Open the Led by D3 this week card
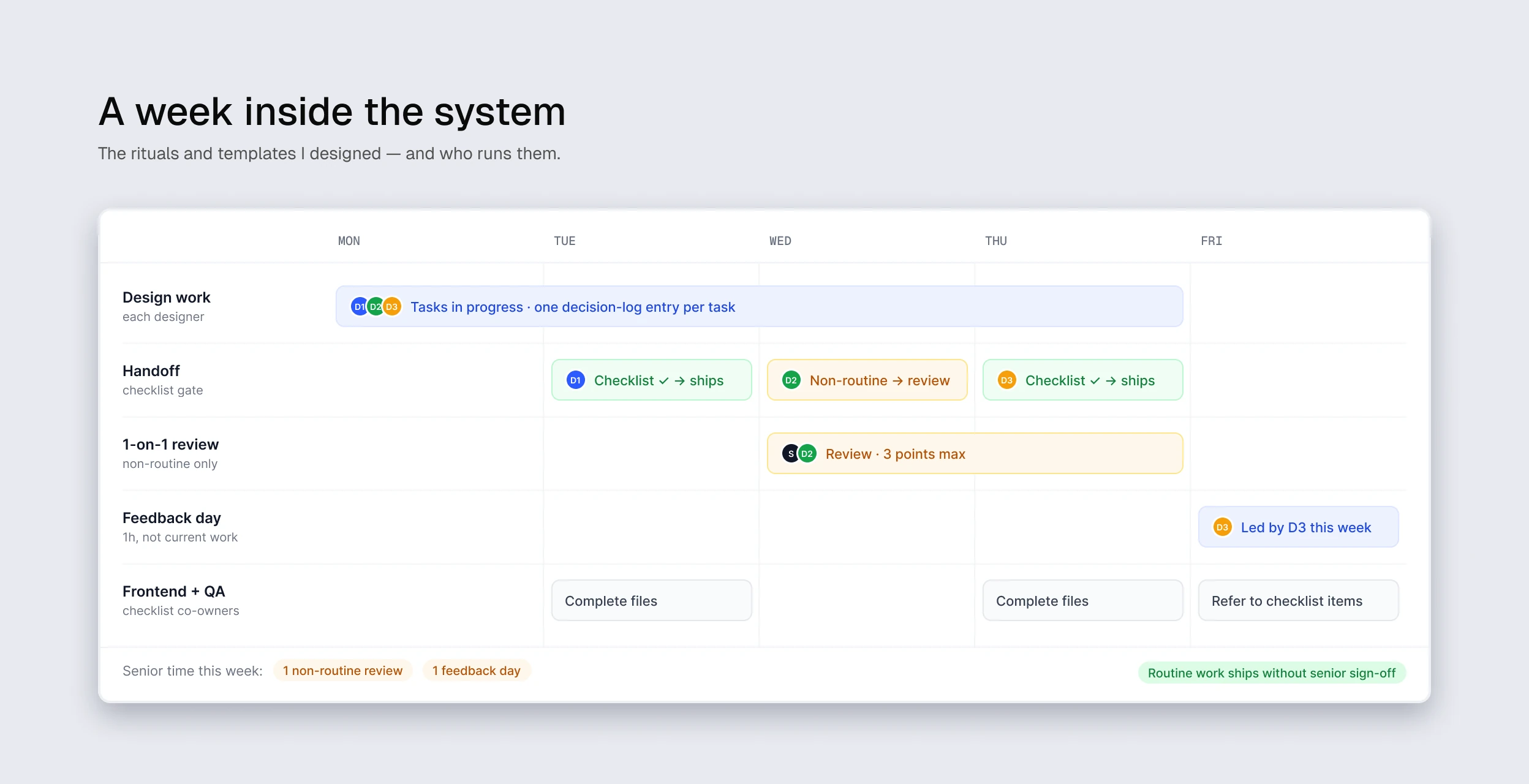This screenshot has width=1529, height=784. click(x=1298, y=527)
